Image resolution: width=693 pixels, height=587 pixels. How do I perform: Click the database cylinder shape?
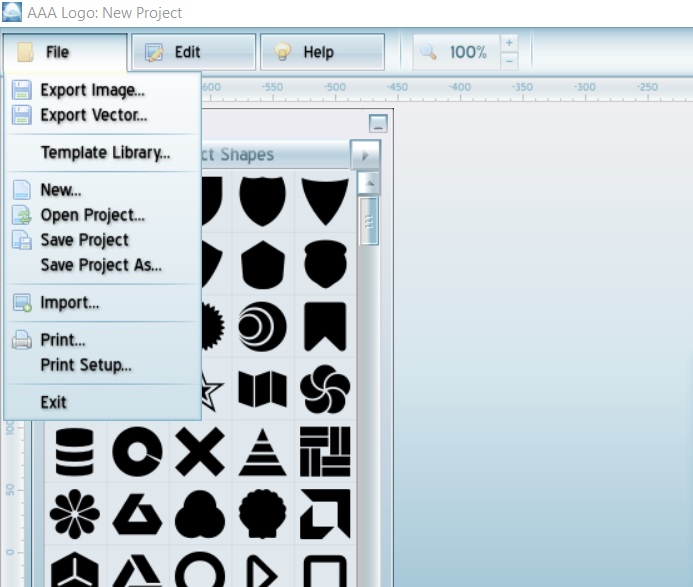pos(75,452)
